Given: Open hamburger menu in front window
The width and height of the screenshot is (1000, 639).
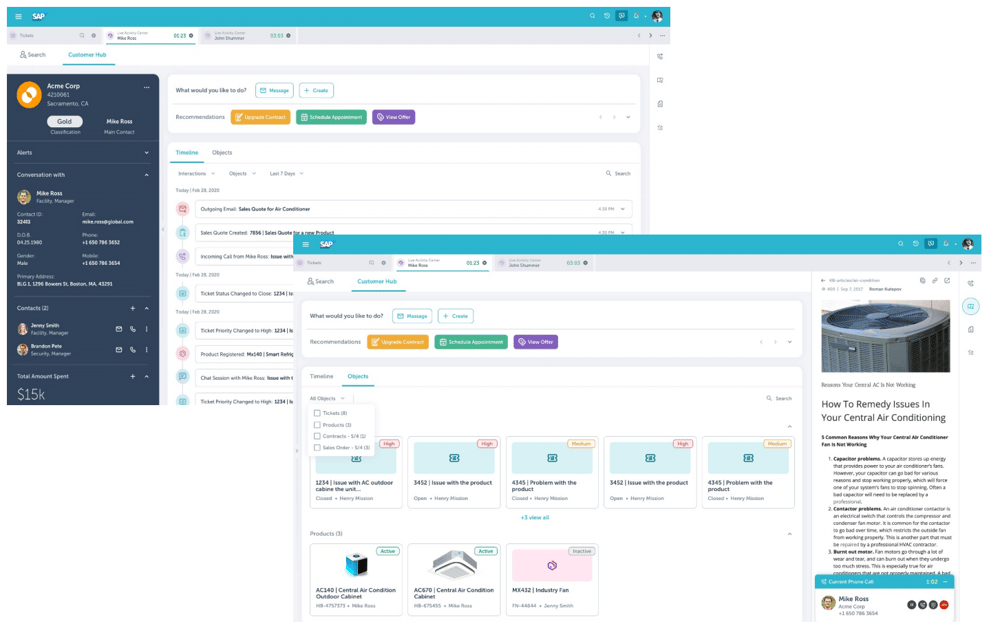Looking at the screenshot, I should coord(305,244).
